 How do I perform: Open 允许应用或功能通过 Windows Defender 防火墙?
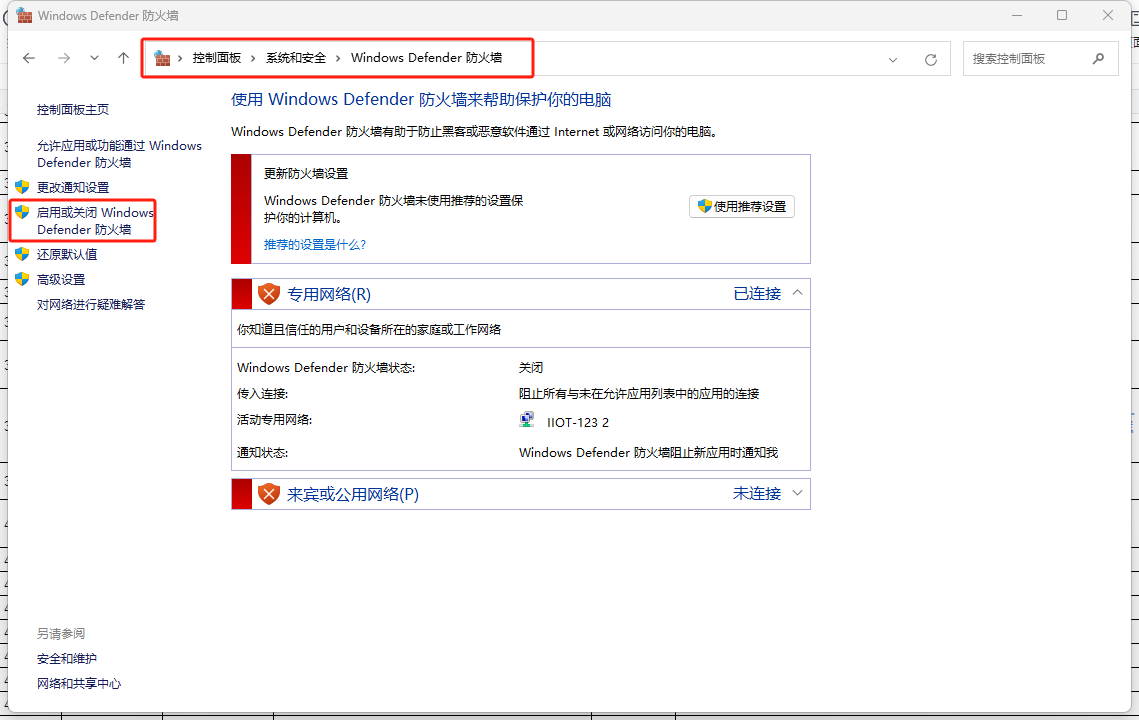click(119, 153)
